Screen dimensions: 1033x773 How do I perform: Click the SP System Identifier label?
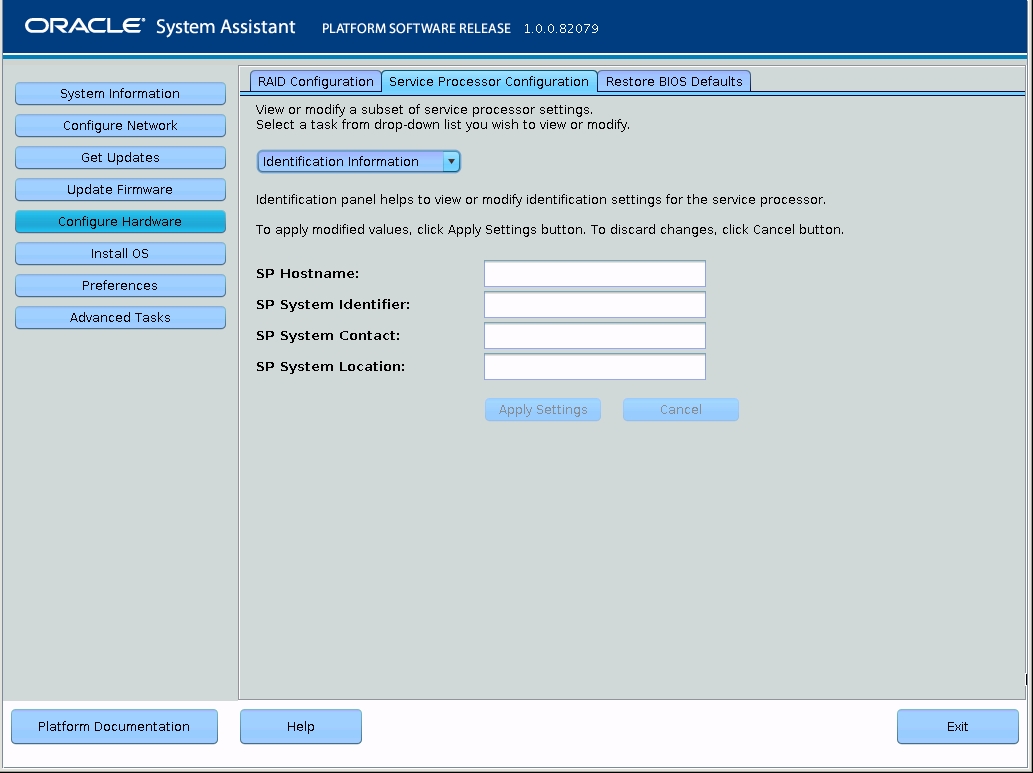pos(333,304)
